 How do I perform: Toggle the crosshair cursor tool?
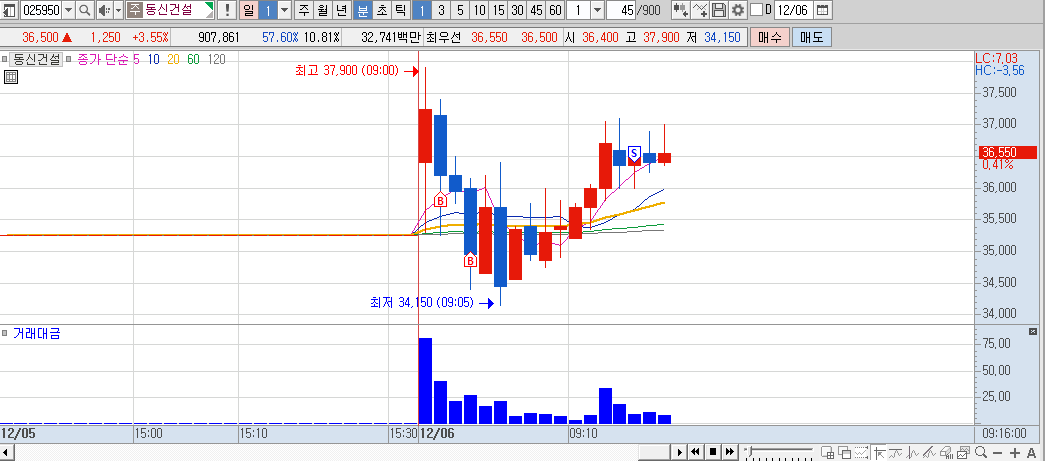click(879, 452)
